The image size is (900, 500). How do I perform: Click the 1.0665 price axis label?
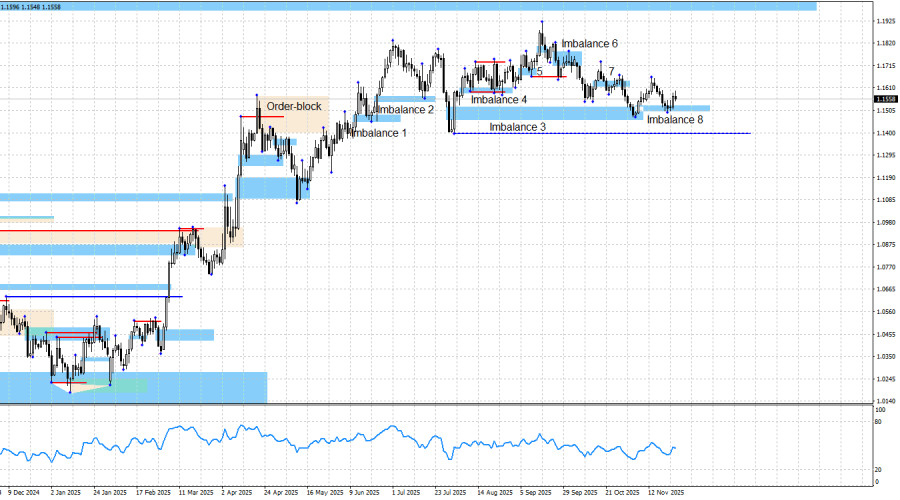tap(886, 289)
